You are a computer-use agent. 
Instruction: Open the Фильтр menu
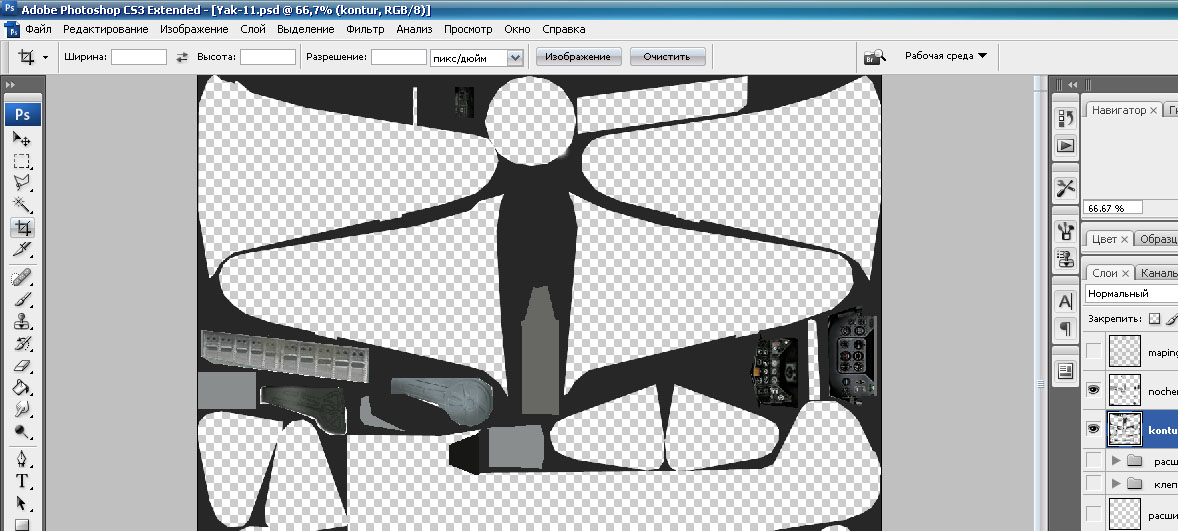click(365, 29)
